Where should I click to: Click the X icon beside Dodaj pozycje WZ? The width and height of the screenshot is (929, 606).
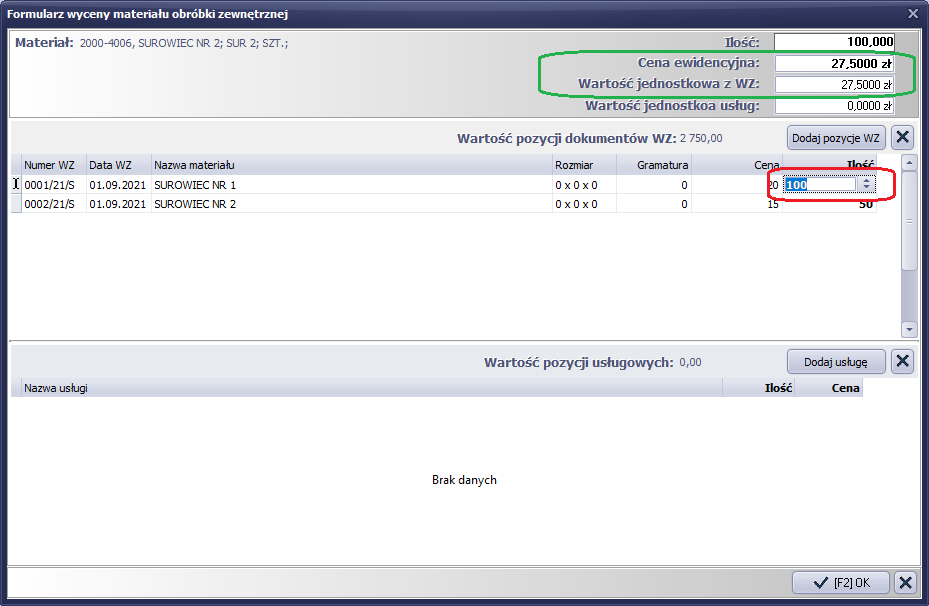pos(901,138)
